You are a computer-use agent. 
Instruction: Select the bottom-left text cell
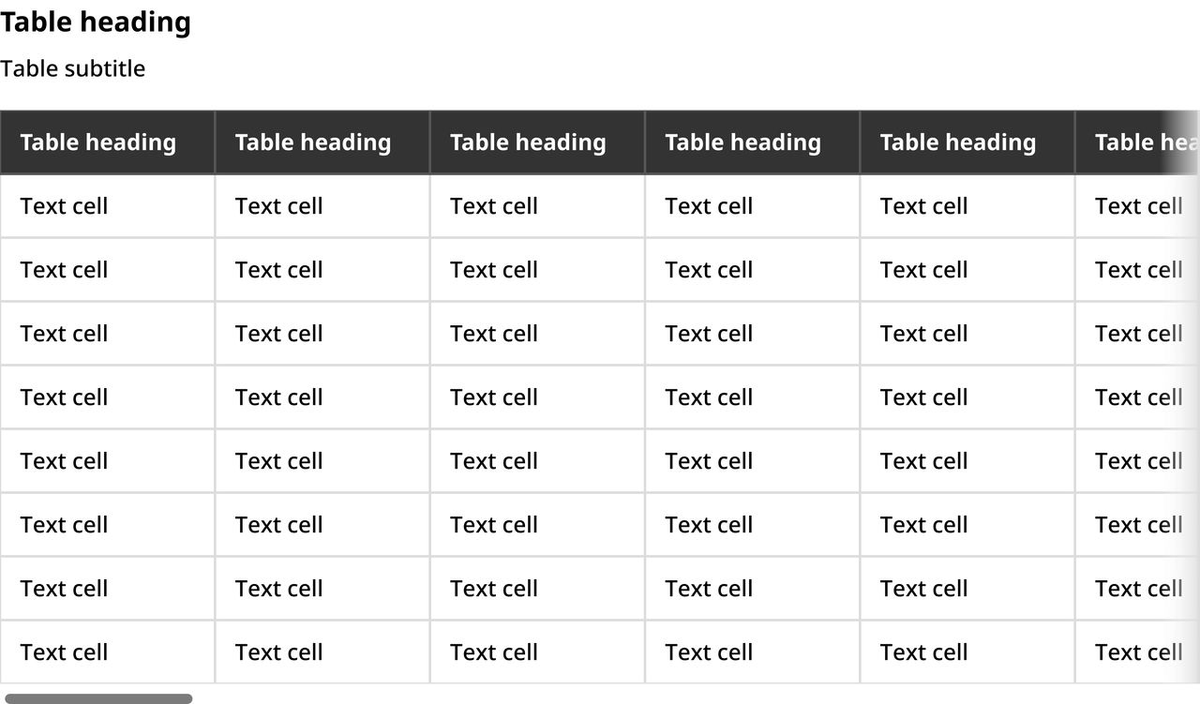coord(64,652)
